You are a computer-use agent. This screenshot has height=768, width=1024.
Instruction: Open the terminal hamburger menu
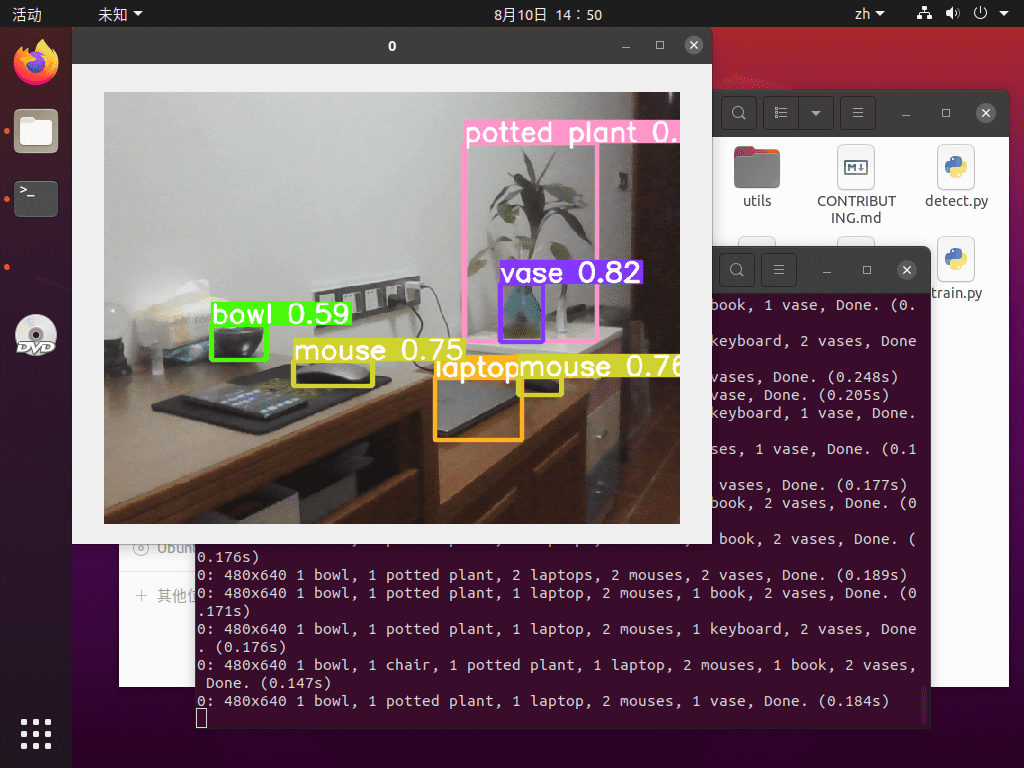pos(779,270)
